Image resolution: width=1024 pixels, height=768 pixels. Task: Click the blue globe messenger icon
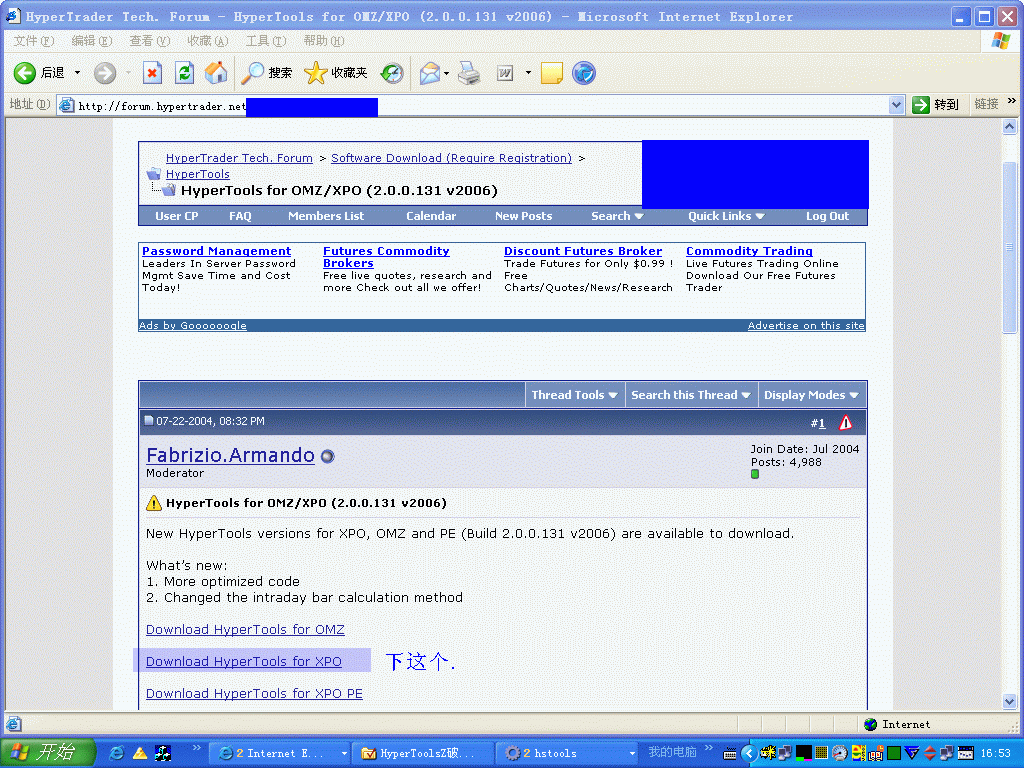coord(584,73)
